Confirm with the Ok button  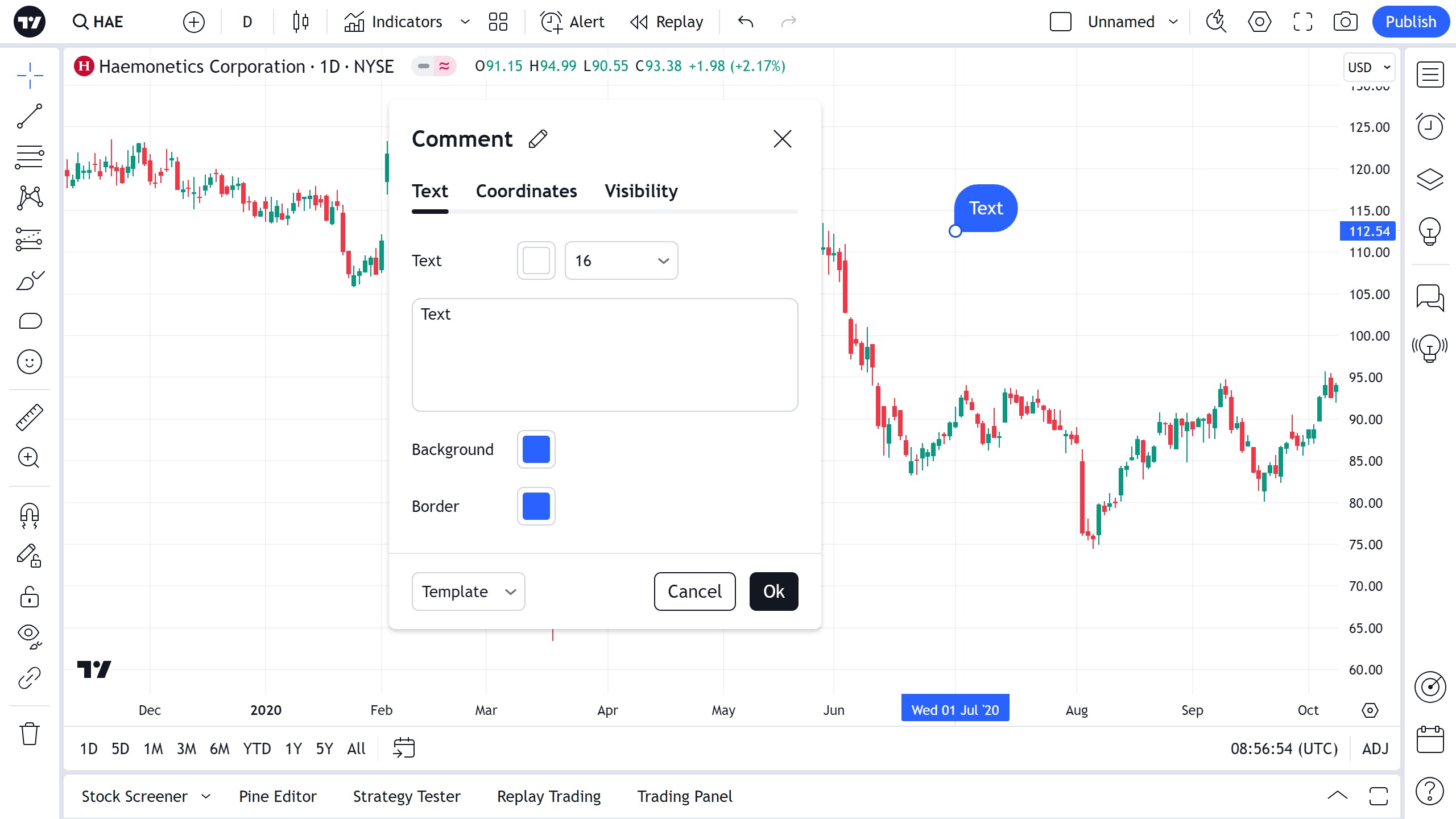click(773, 591)
